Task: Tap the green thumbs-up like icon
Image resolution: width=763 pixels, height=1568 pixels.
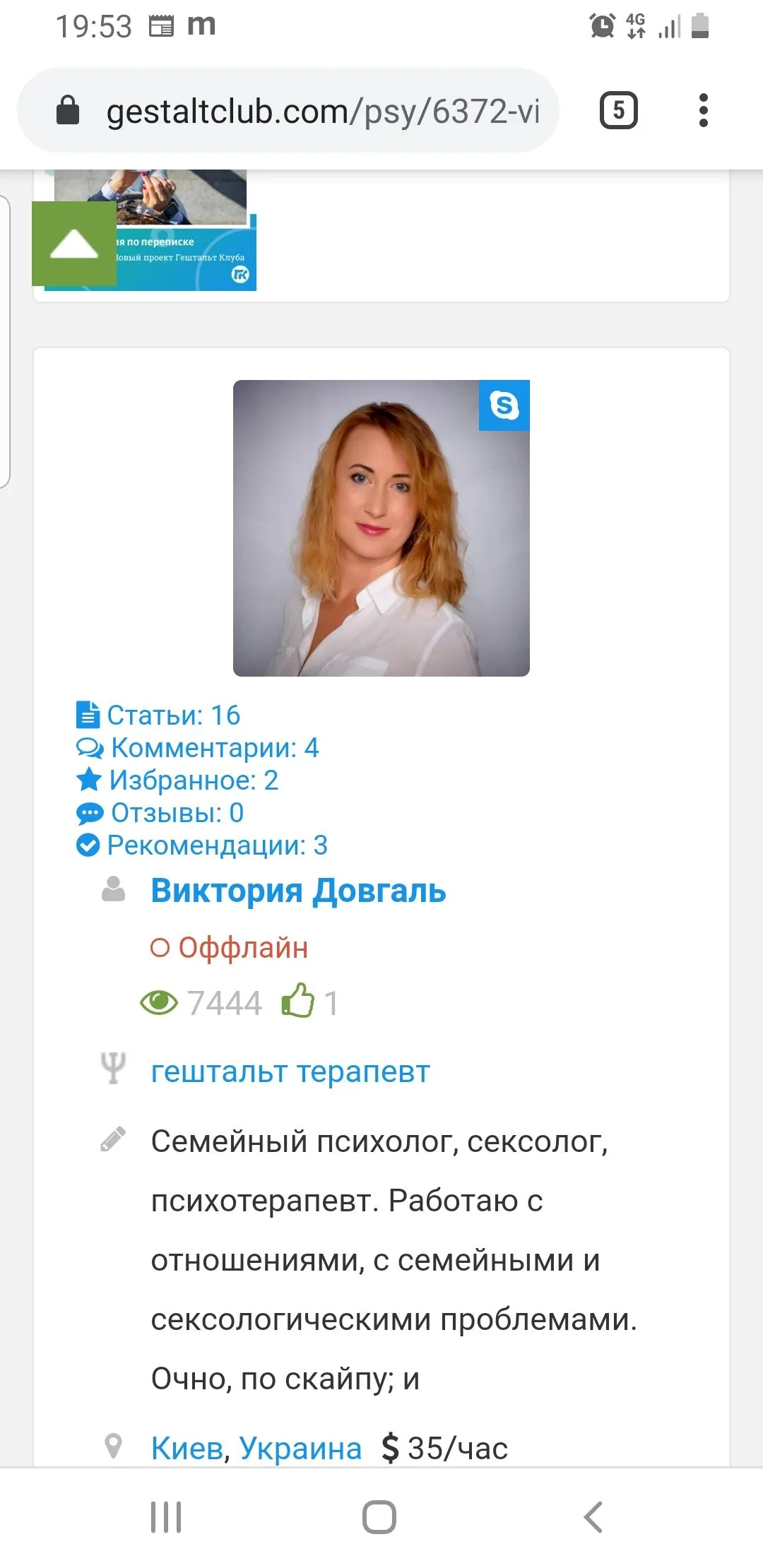Action: [297, 1002]
